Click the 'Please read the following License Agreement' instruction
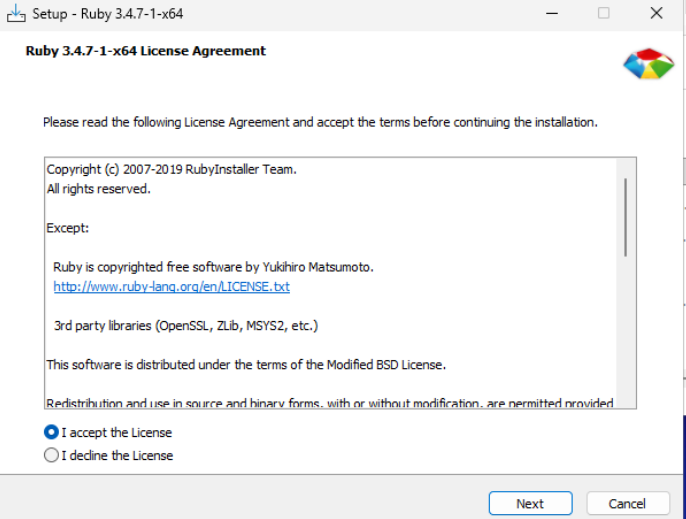Image resolution: width=686 pixels, height=519 pixels. pyautogui.click(x=320, y=122)
